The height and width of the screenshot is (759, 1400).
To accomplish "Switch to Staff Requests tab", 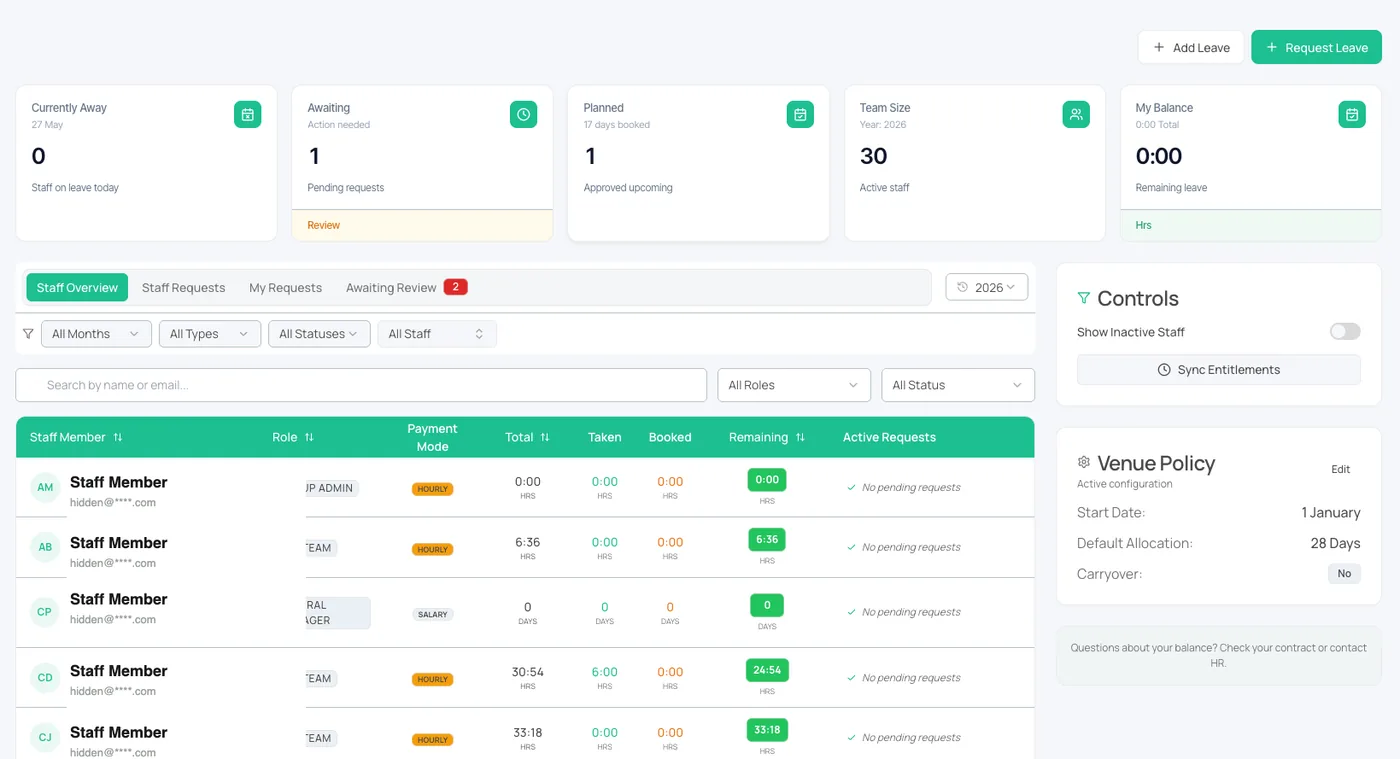I will [x=183, y=287].
